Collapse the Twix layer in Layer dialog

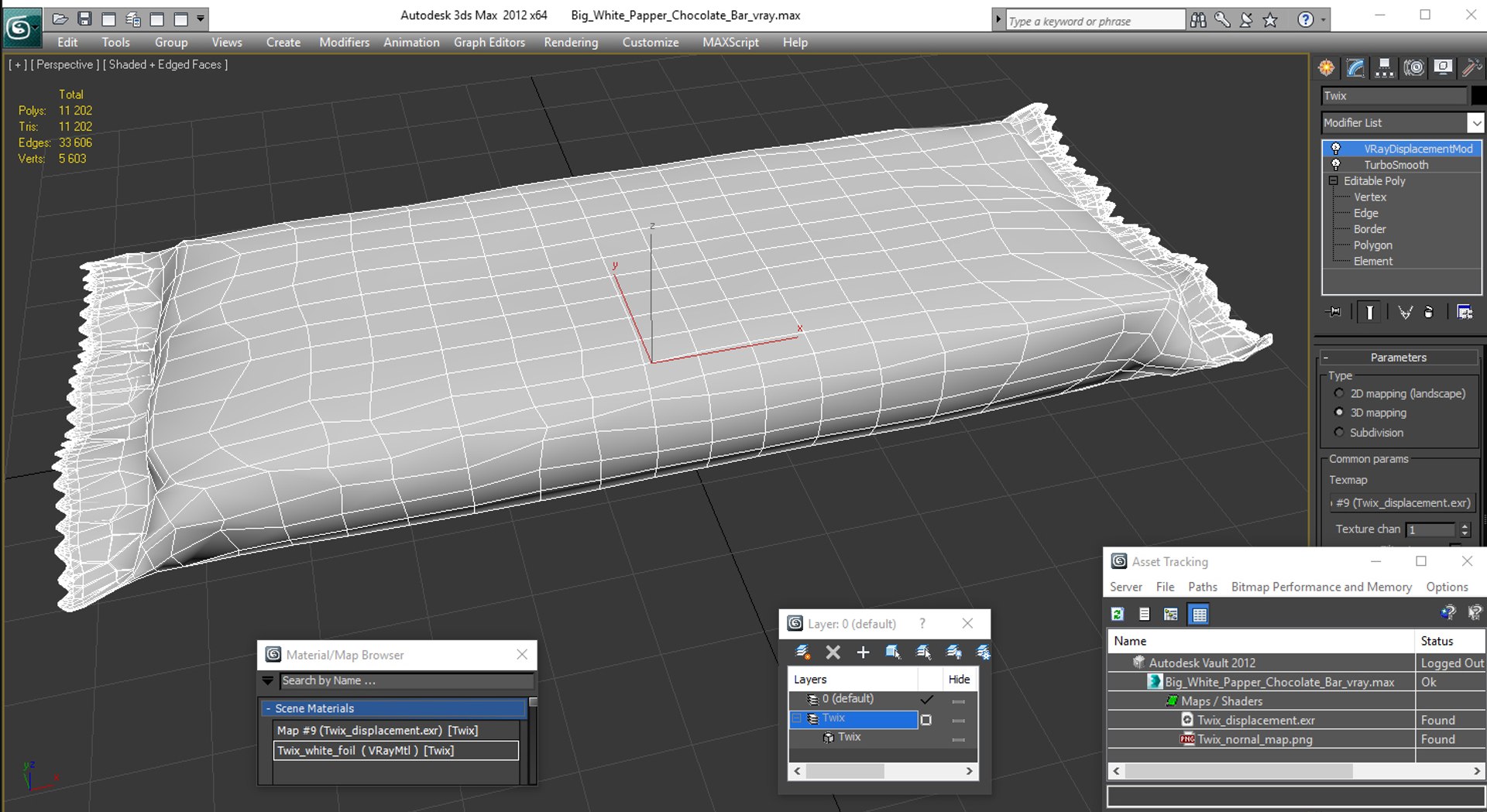pos(796,718)
